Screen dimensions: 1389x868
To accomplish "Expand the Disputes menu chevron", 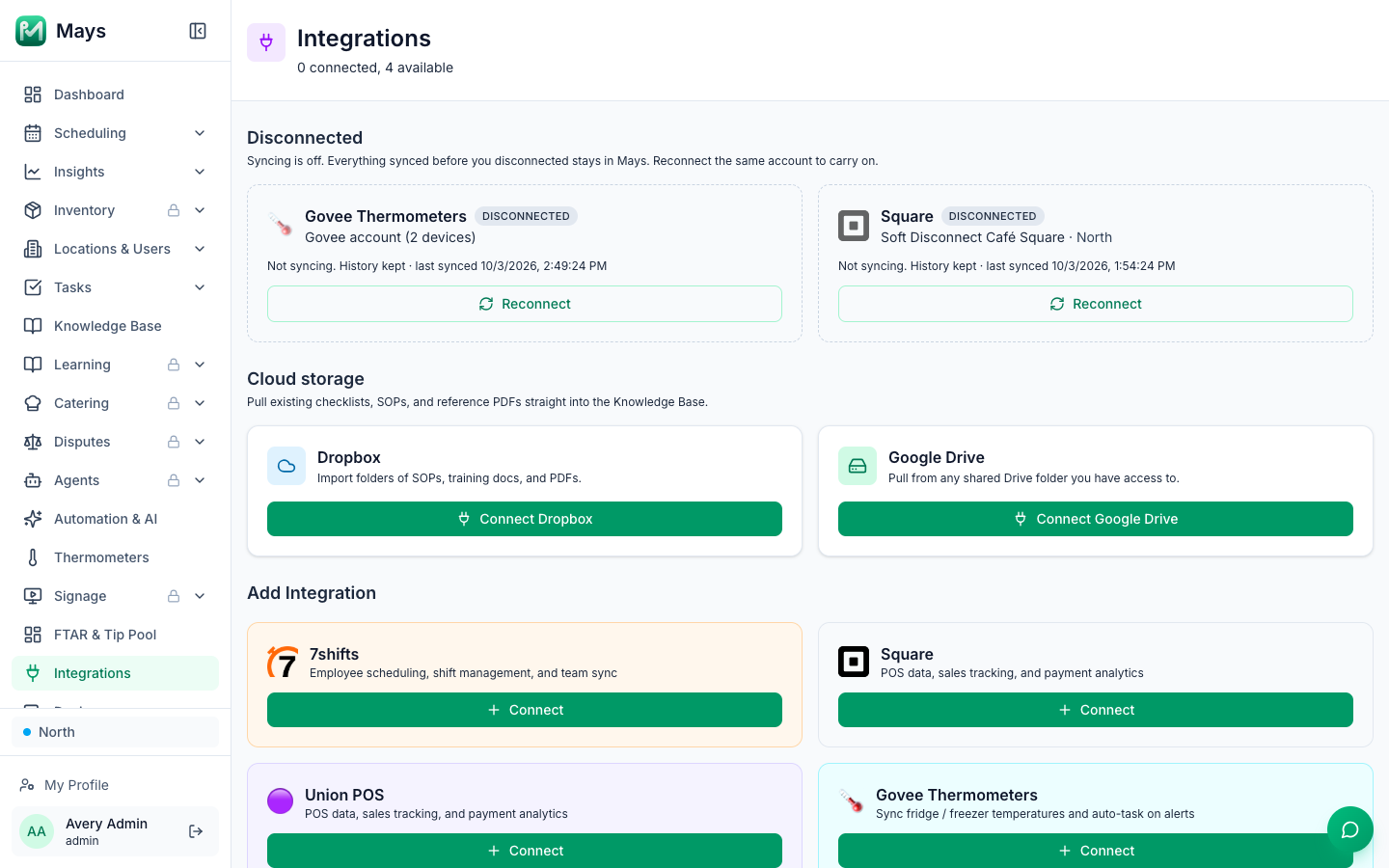I will click(200, 442).
